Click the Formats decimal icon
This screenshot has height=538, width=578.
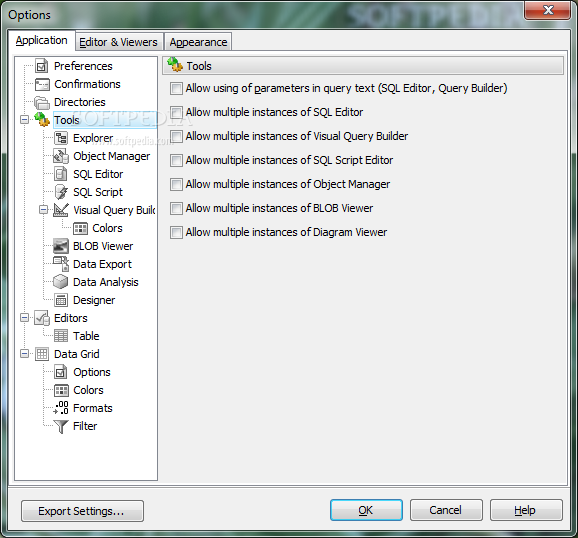61,408
